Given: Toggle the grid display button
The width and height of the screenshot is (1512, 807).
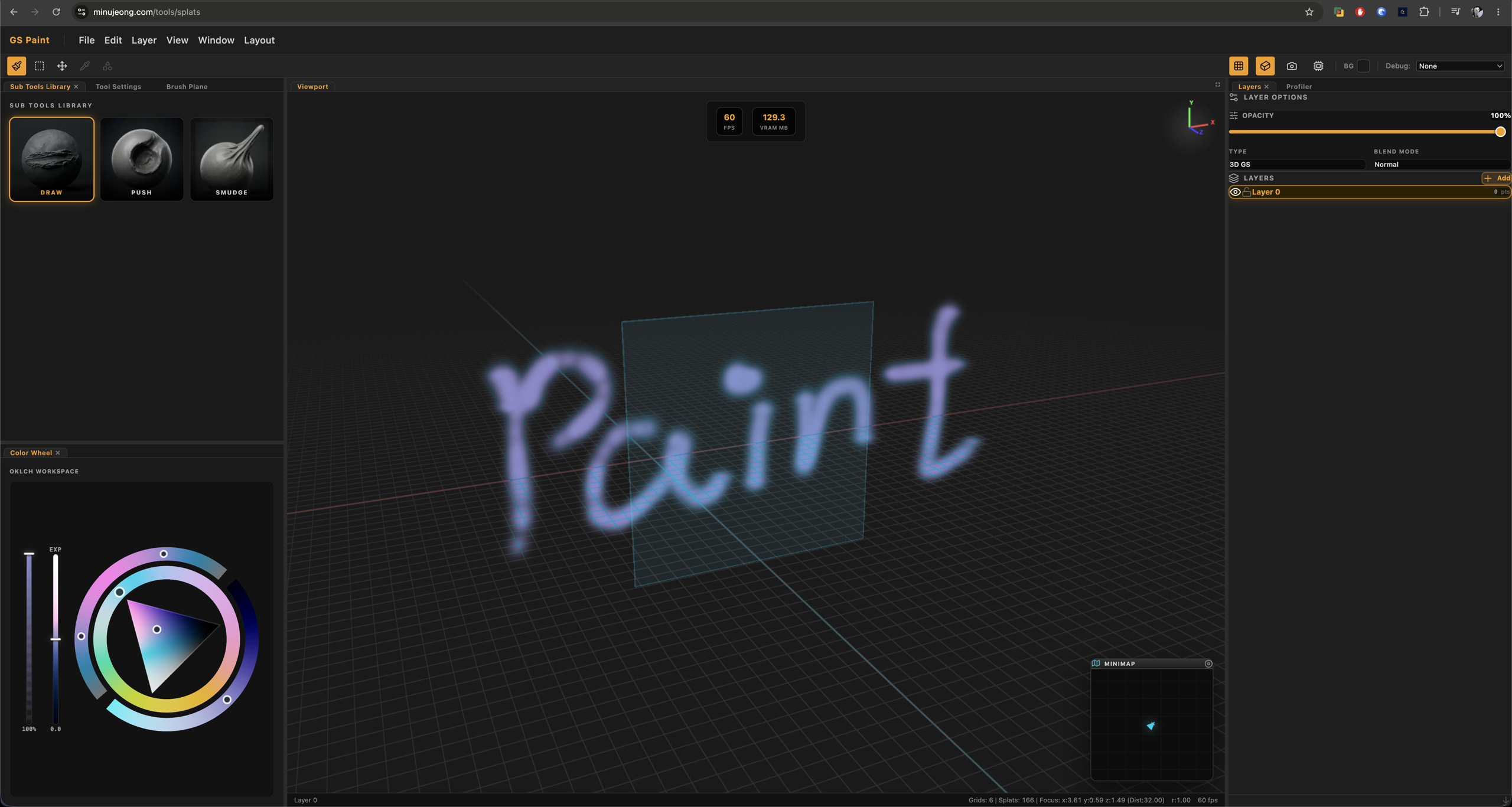Looking at the screenshot, I should (1239, 66).
